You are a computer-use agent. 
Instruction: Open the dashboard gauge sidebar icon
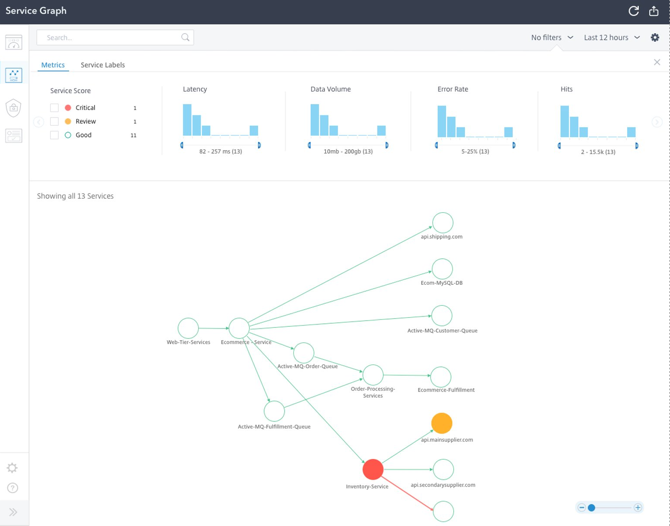pos(14,42)
